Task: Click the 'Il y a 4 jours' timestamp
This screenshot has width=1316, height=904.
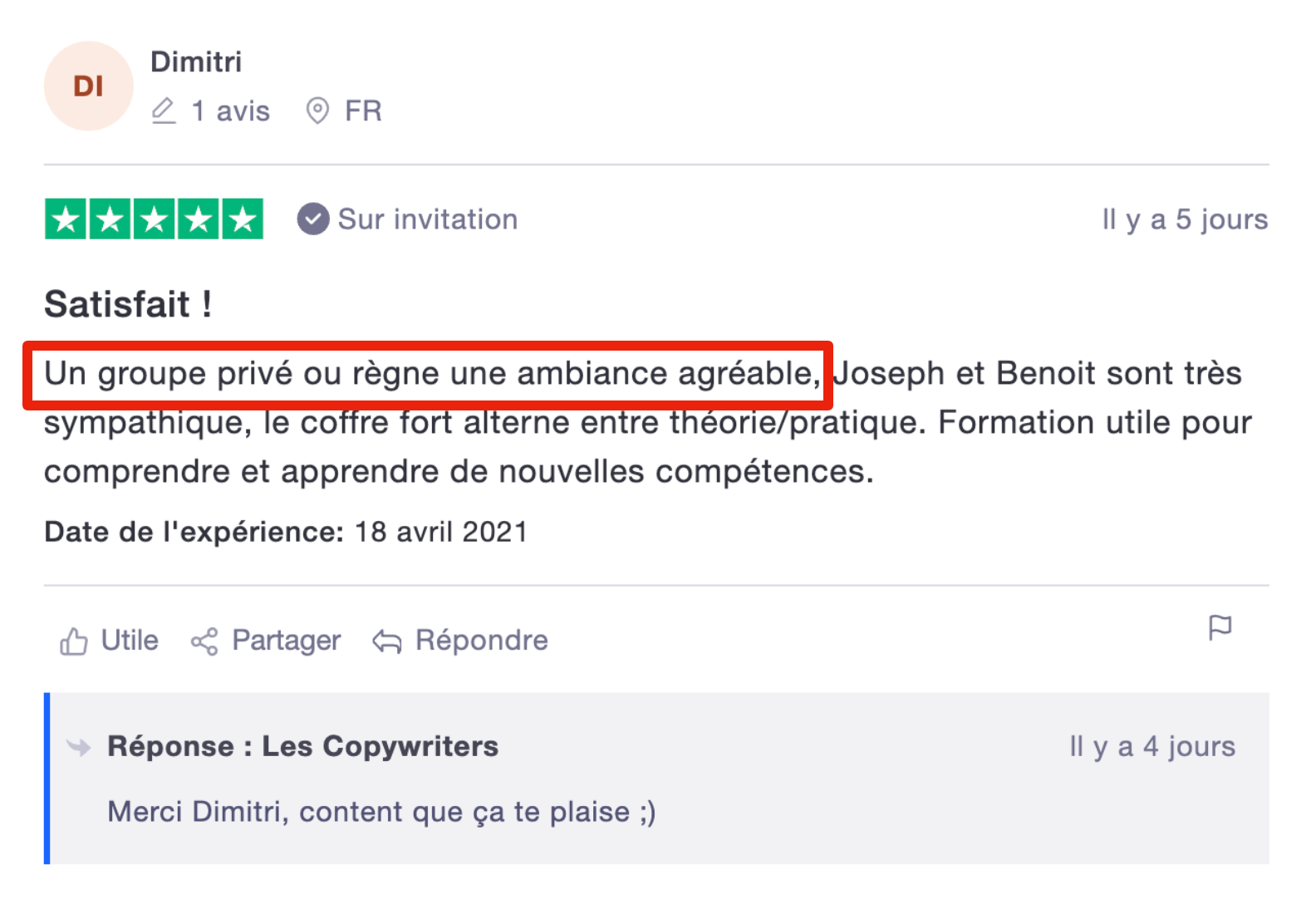Action: [1152, 746]
